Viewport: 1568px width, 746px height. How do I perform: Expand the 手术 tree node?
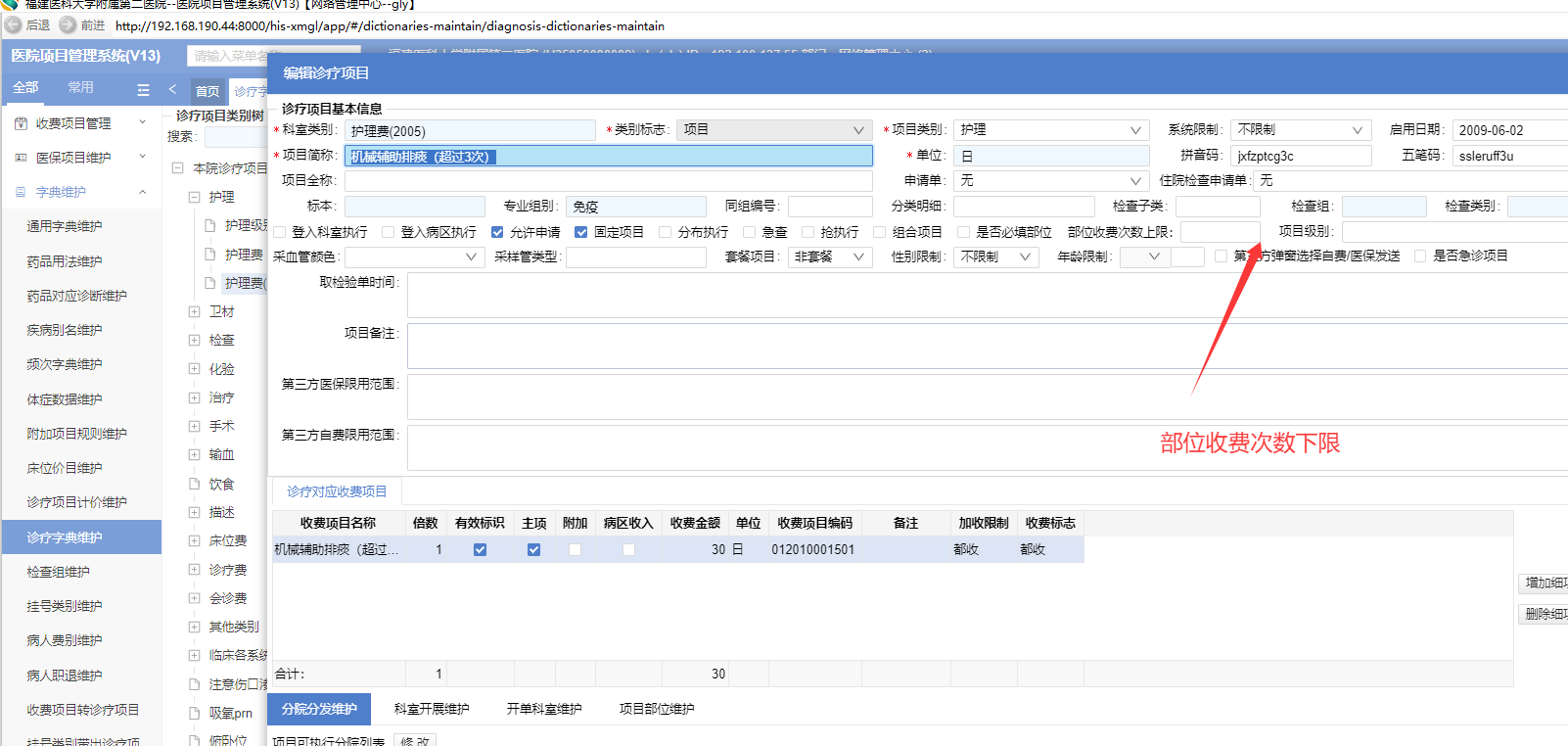pos(194,426)
